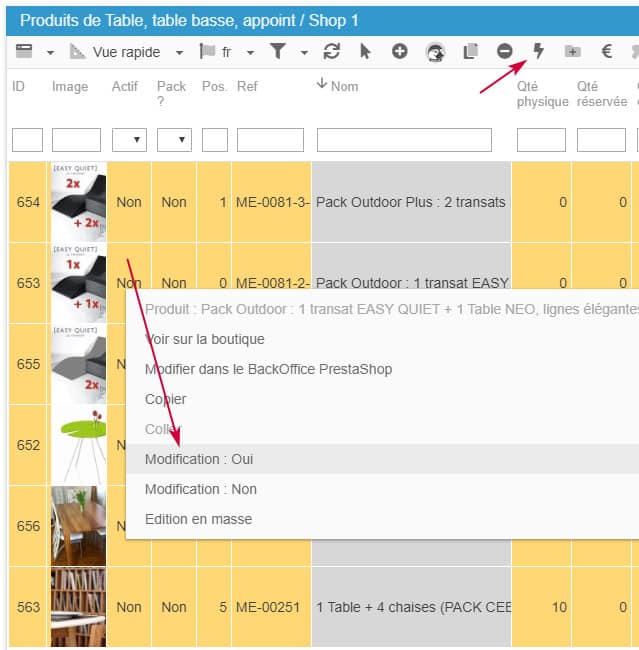639x650 pixels.
Task: Click the add product plus icon
Action: (399, 51)
